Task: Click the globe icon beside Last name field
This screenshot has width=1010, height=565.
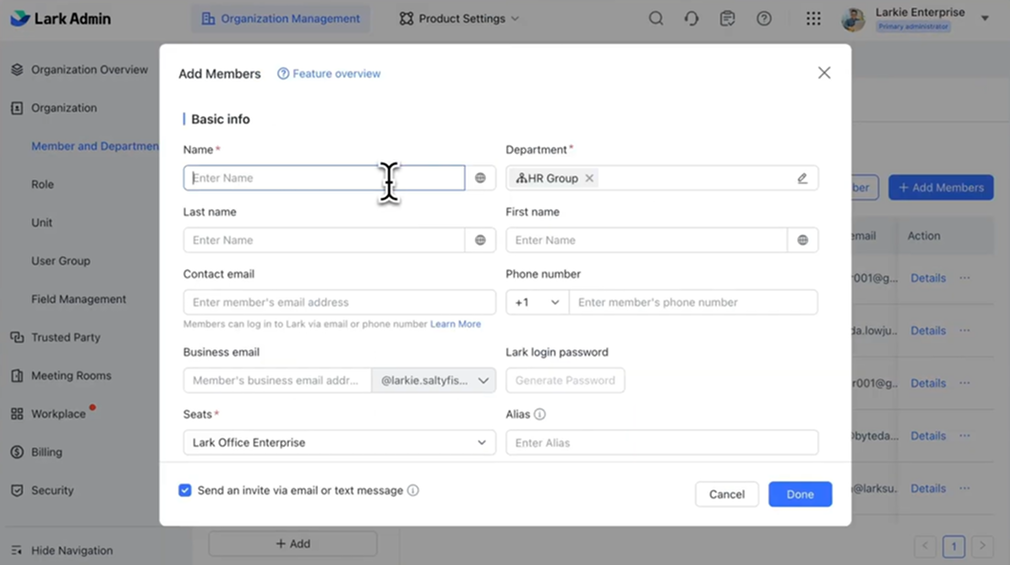Action: (x=480, y=240)
